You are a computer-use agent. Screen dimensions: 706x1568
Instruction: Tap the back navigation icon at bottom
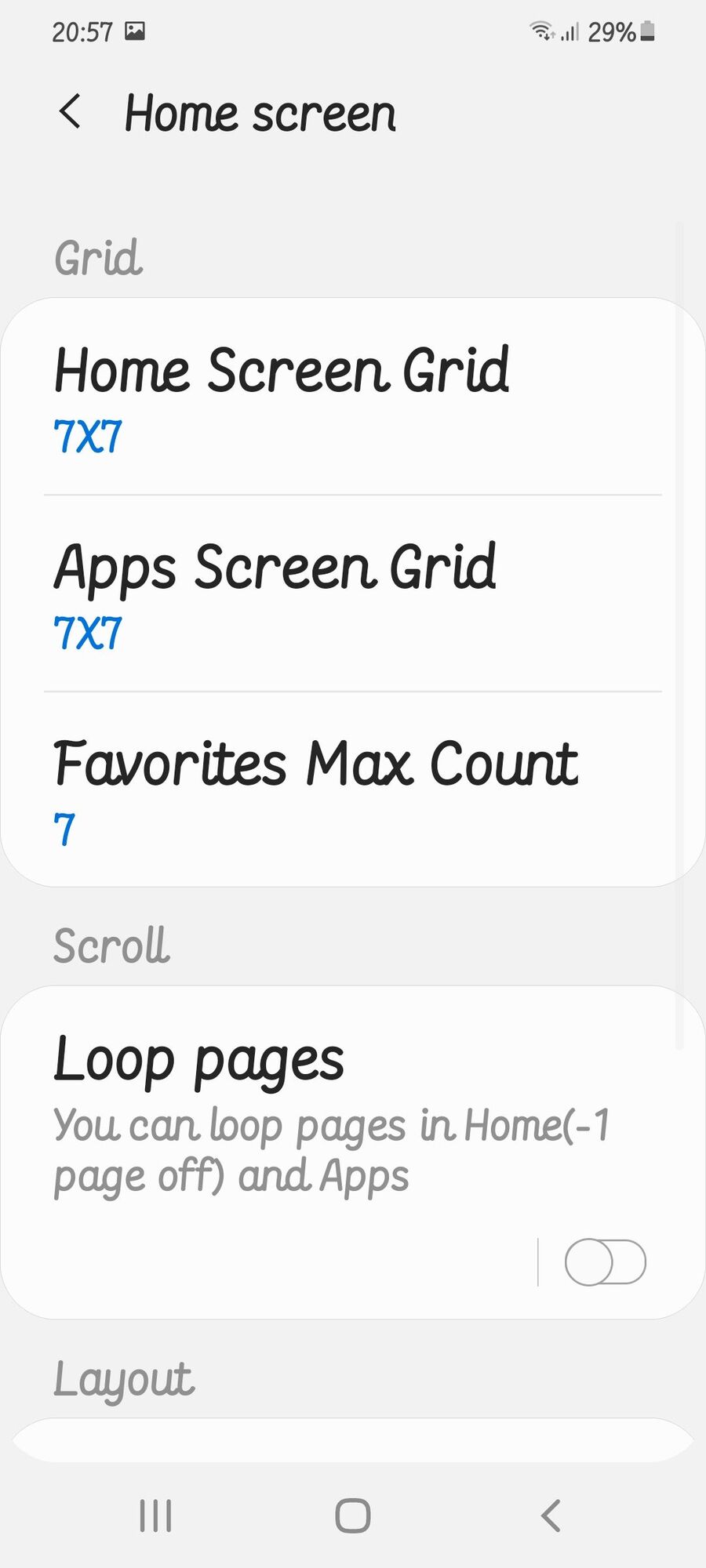pos(551,1515)
